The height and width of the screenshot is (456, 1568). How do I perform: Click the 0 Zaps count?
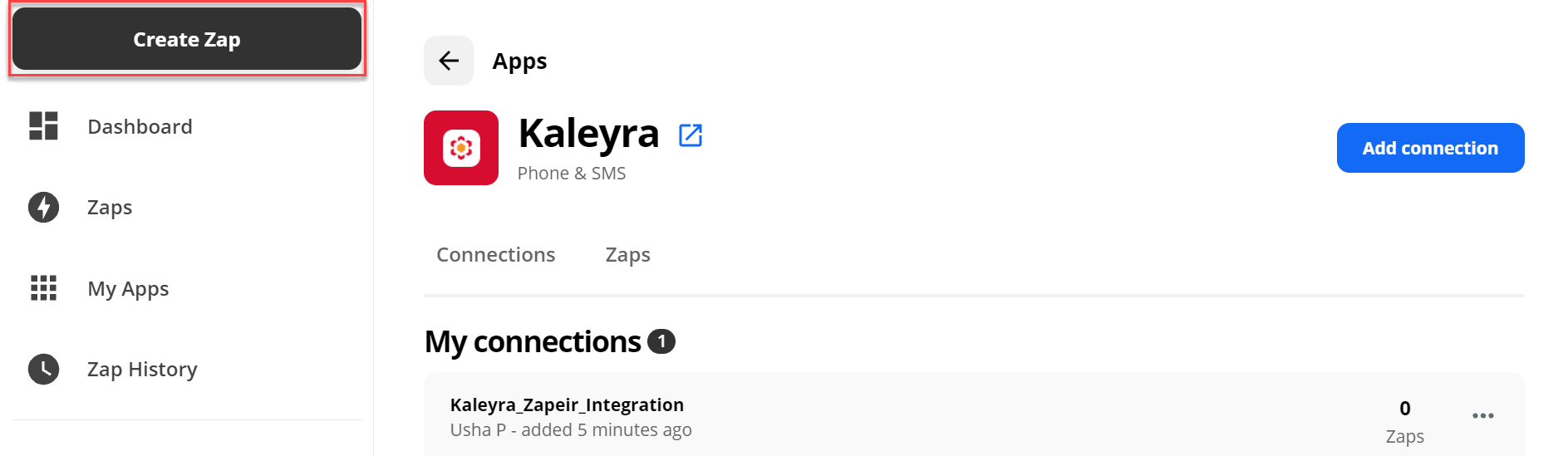point(1405,422)
